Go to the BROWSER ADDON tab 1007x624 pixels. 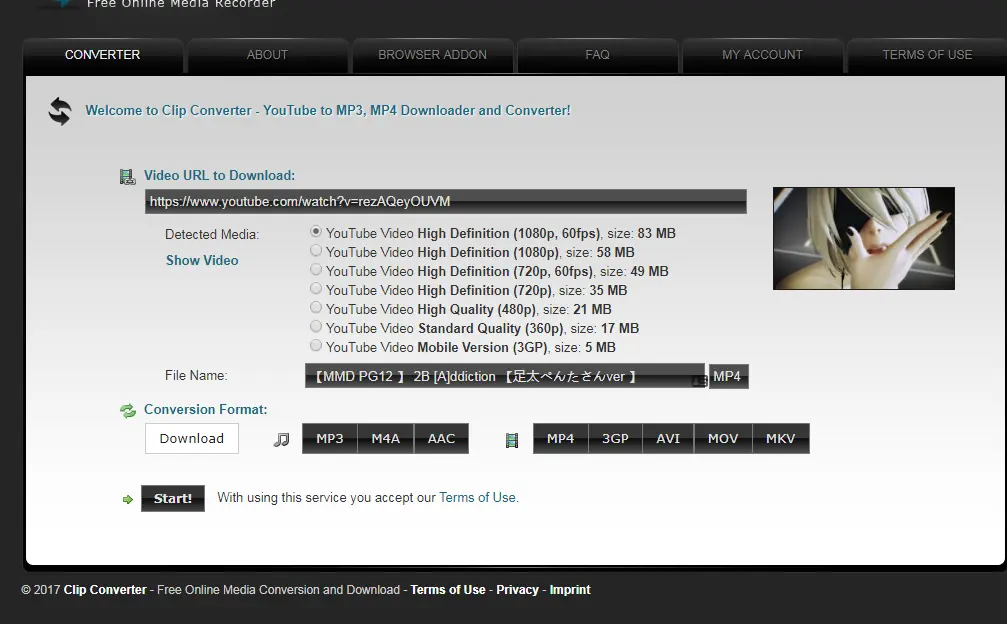432,55
